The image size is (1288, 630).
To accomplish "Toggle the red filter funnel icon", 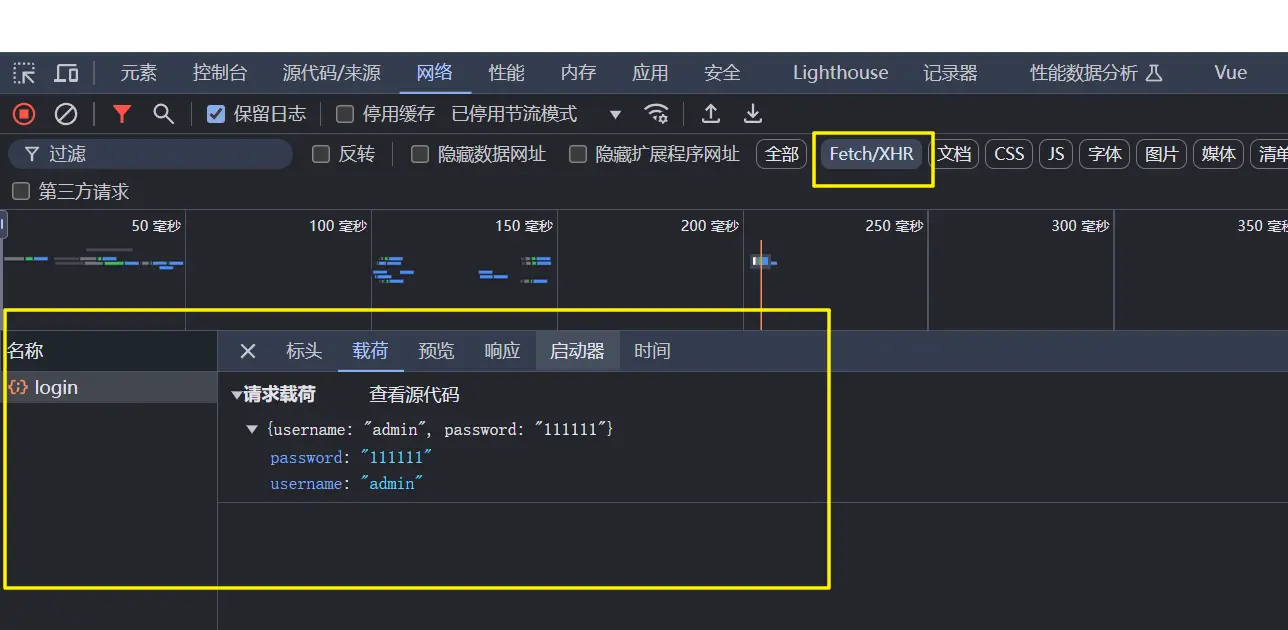I will 122,114.
